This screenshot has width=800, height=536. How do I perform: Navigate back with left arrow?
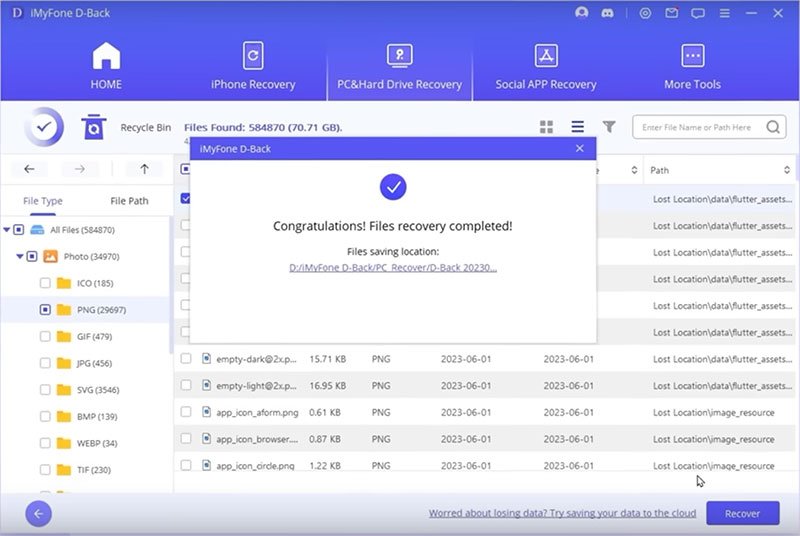click(29, 169)
